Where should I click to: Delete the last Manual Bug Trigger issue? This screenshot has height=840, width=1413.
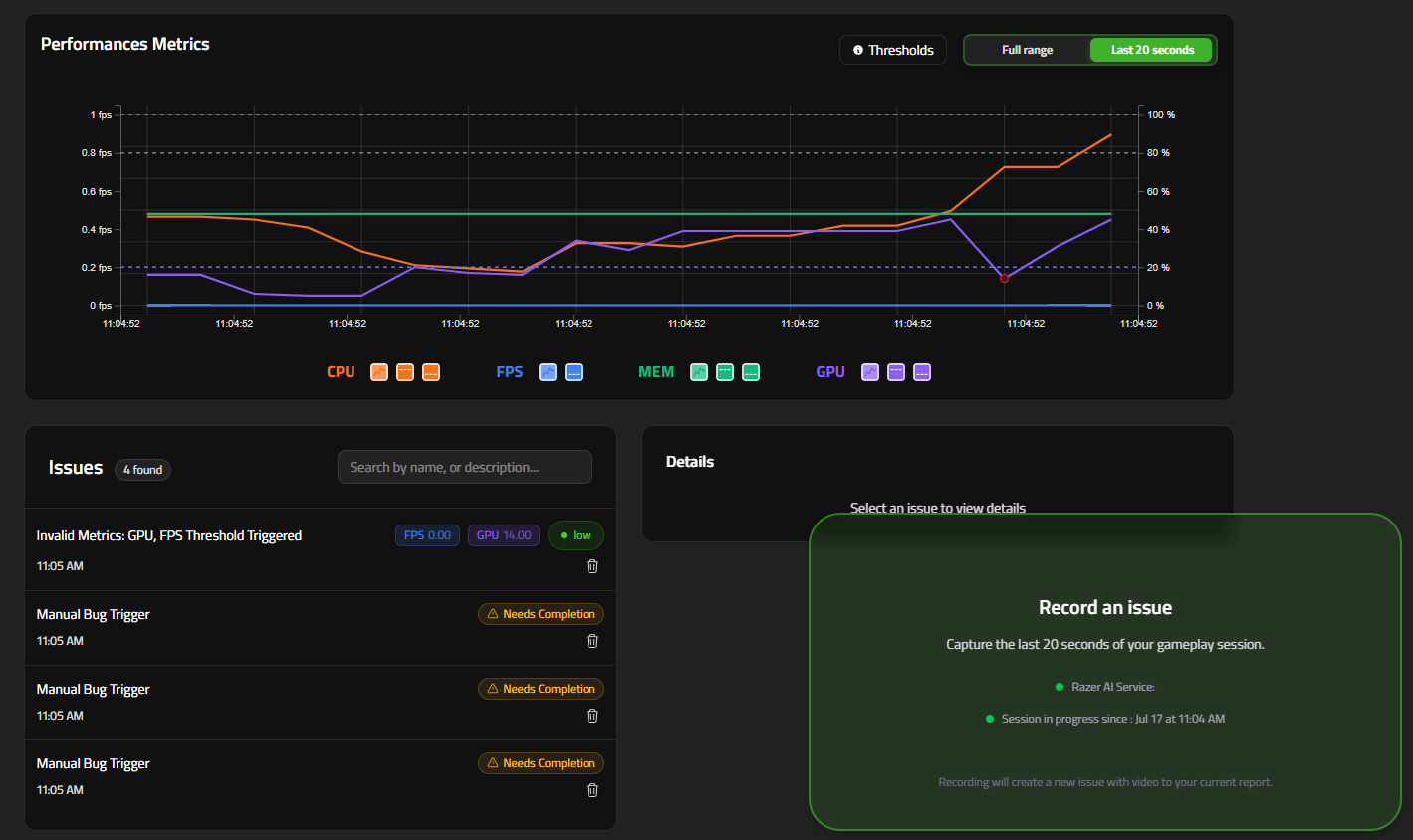coord(592,790)
